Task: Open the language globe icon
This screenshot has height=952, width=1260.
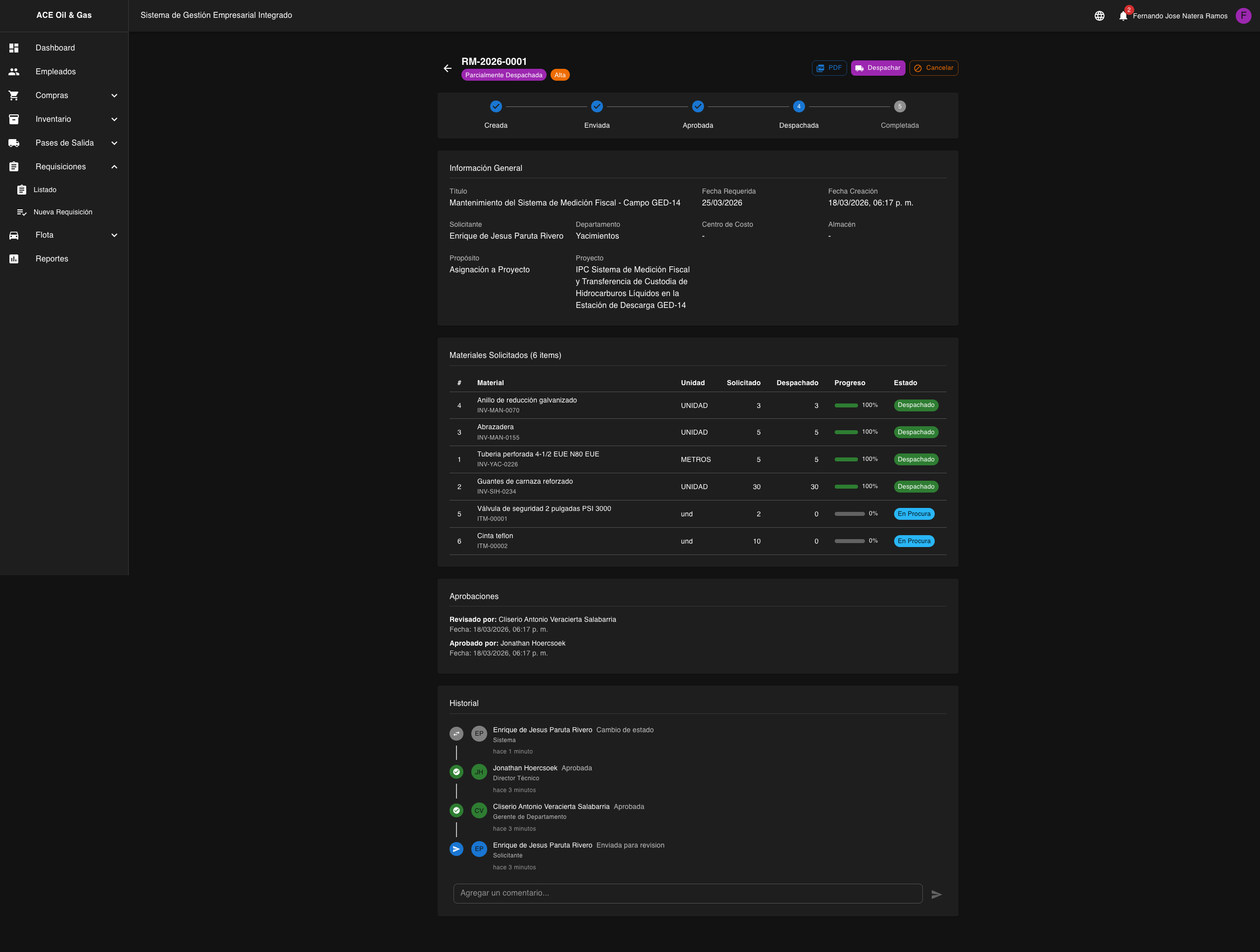Action: click(x=1100, y=16)
